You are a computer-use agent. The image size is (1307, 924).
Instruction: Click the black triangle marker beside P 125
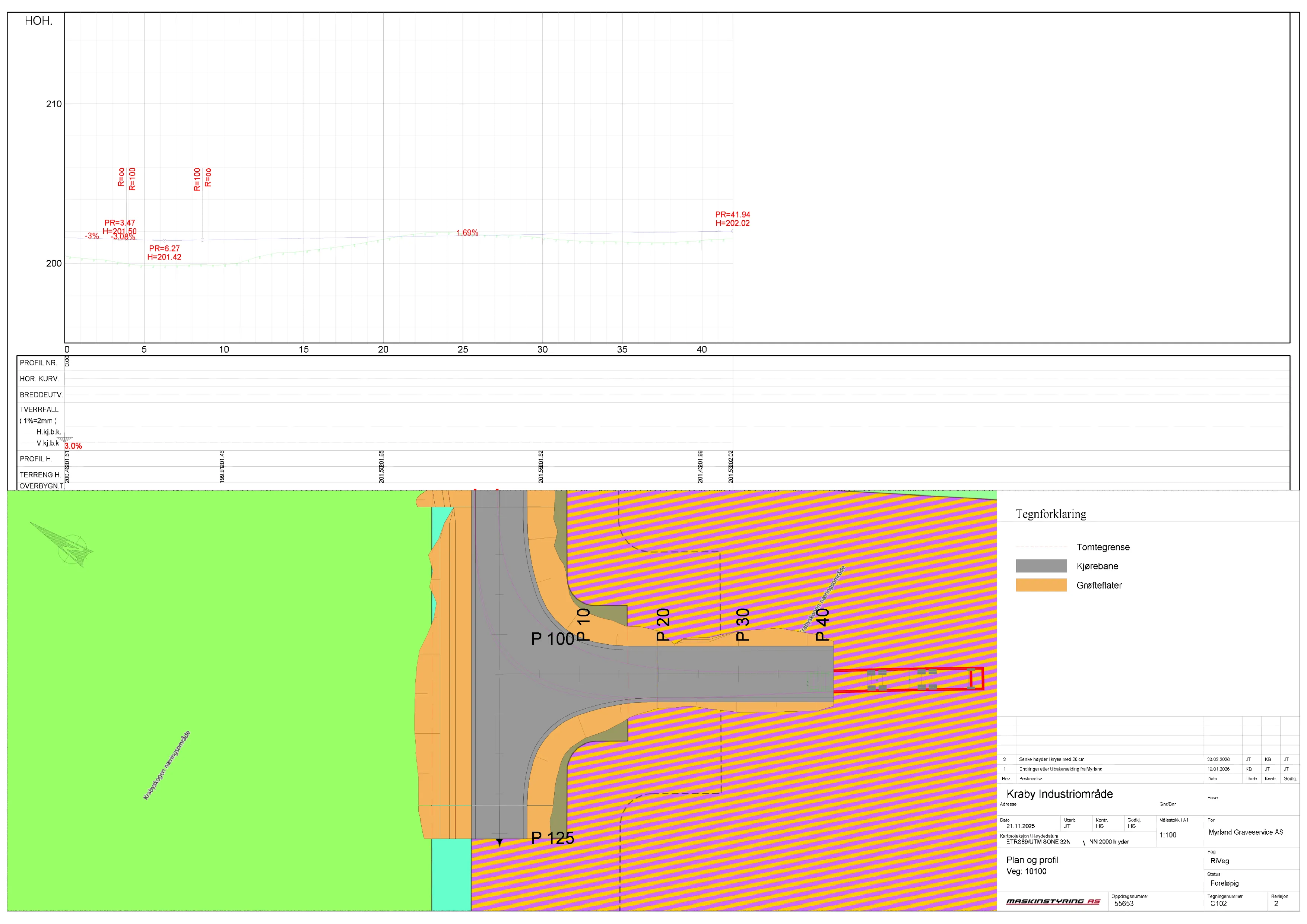pyautogui.click(x=499, y=842)
